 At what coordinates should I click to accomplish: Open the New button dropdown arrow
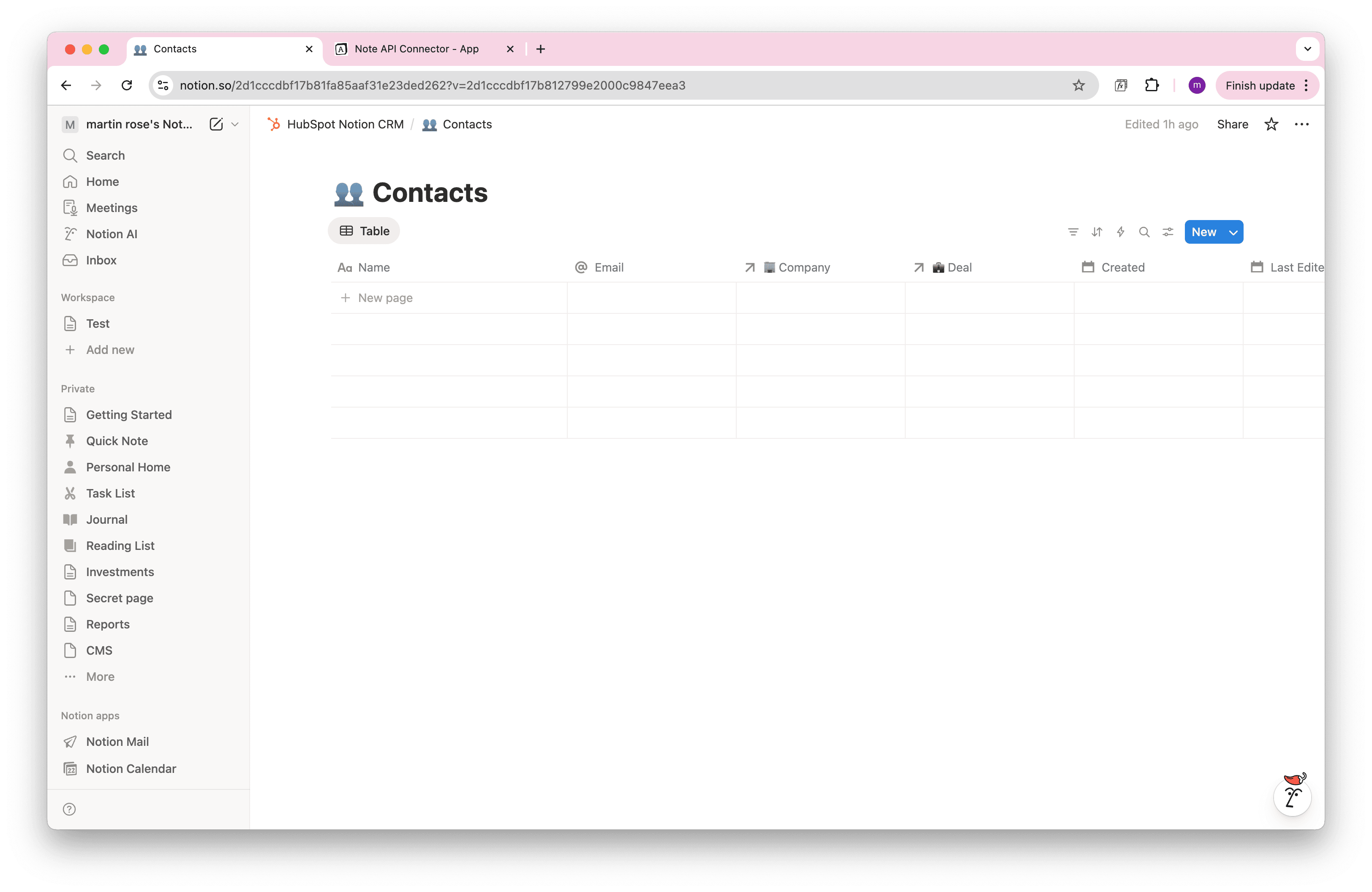click(1233, 231)
